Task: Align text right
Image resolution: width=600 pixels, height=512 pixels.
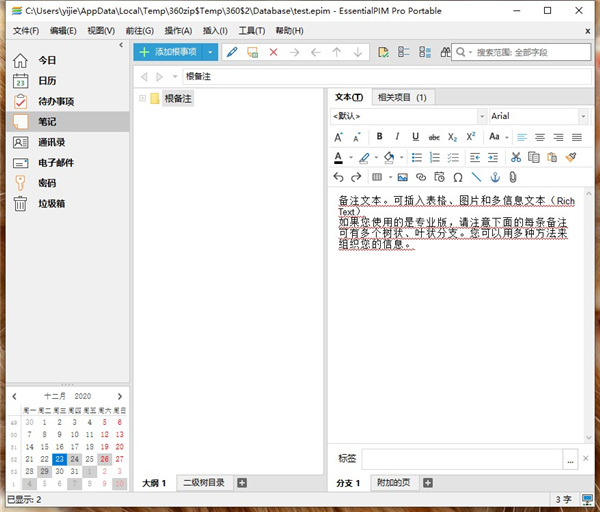Action: pyautogui.click(x=558, y=137)
